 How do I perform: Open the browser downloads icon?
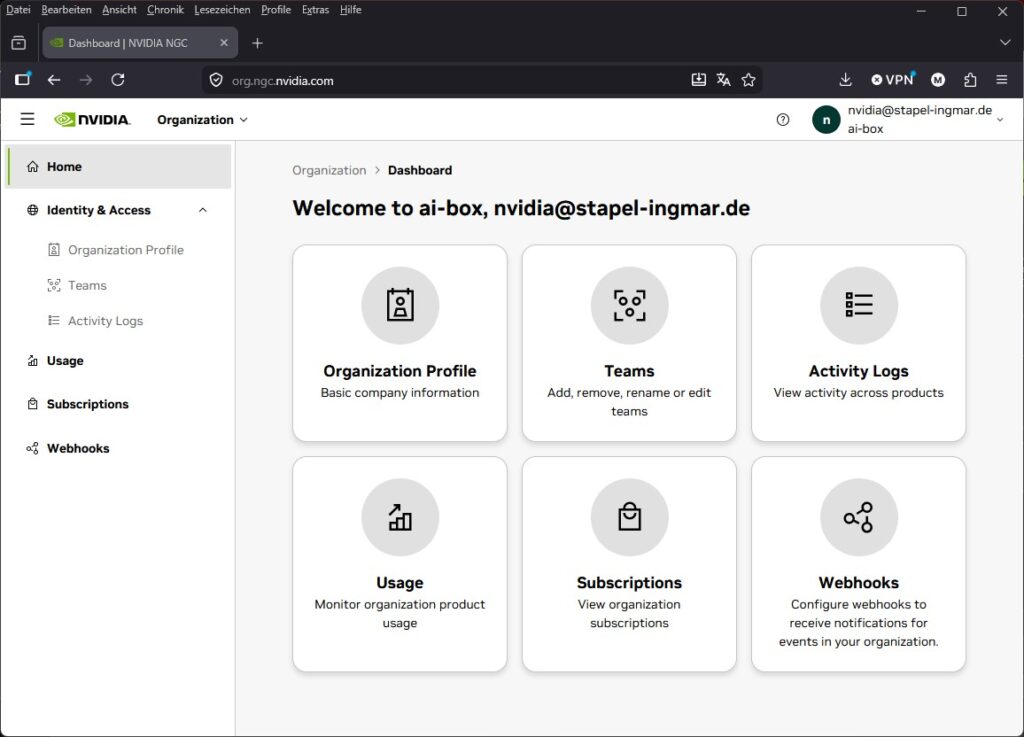[x=845, y=80]
